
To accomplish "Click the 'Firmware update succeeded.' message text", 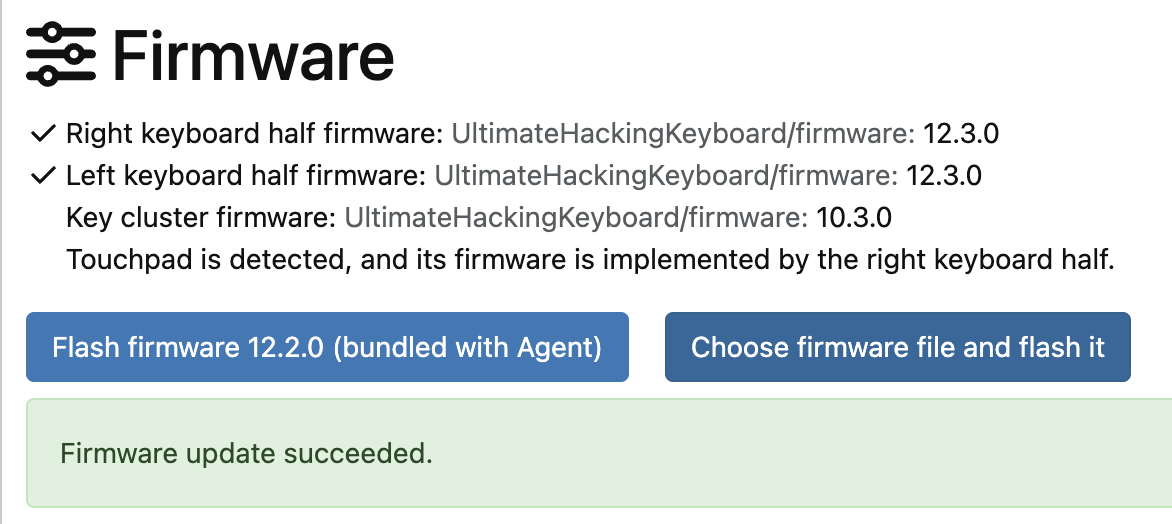I will pos(246,453).
